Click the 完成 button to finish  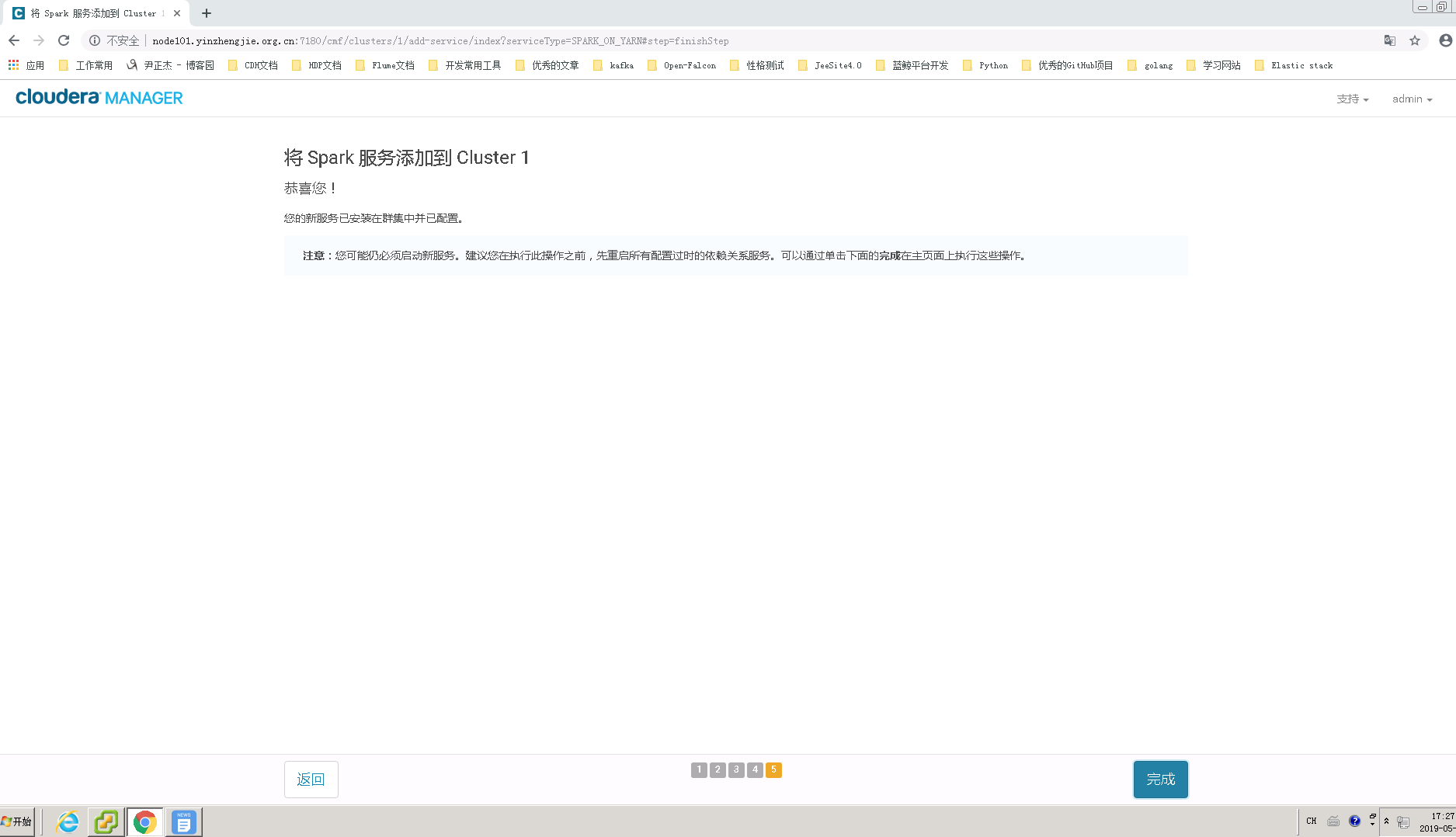click(1160, 779)
